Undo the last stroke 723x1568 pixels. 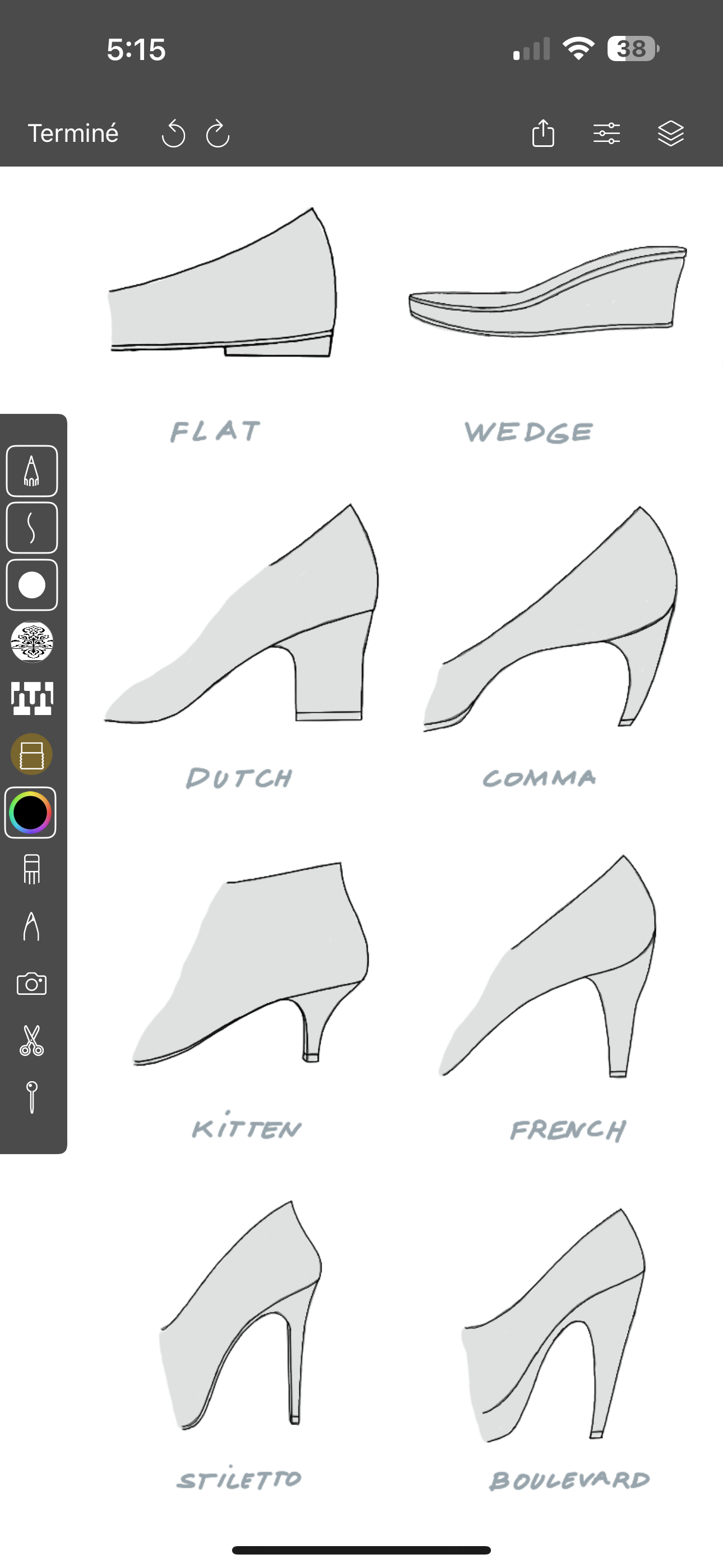173,133
